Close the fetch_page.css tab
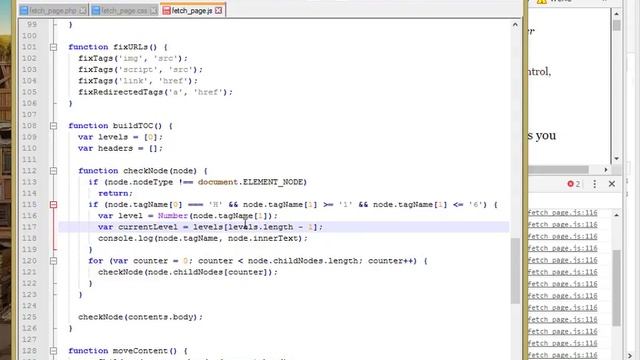 (153, 11)
